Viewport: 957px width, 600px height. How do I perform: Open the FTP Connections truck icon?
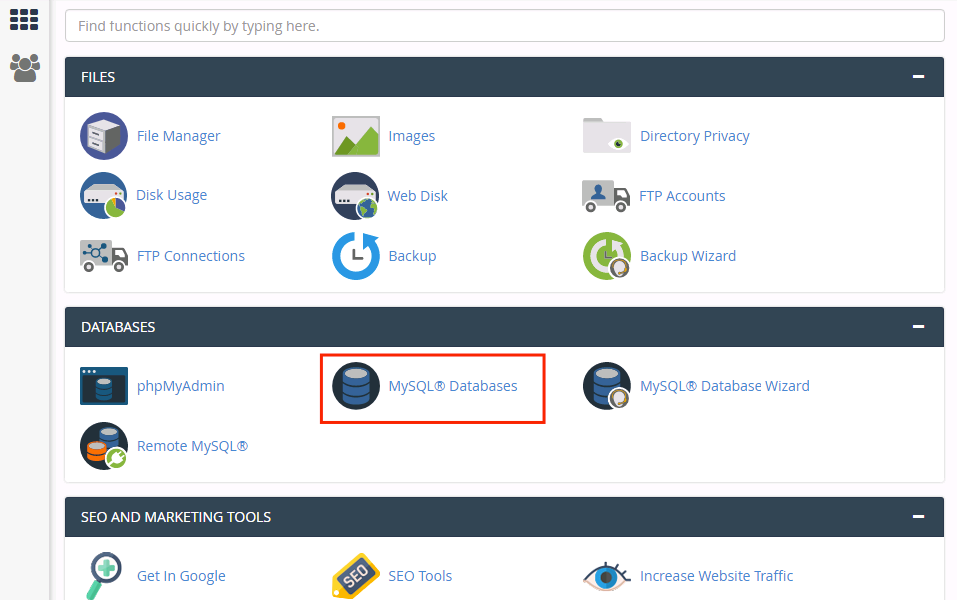coord(104,256)
